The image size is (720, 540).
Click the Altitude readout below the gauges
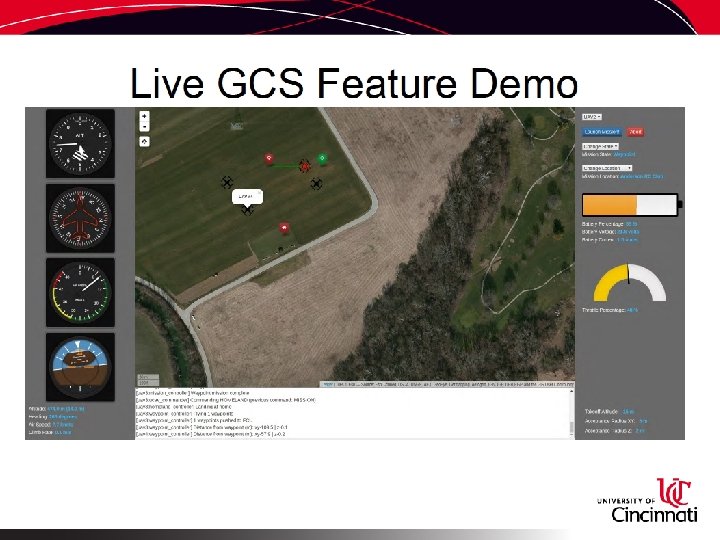coord(56,408)
